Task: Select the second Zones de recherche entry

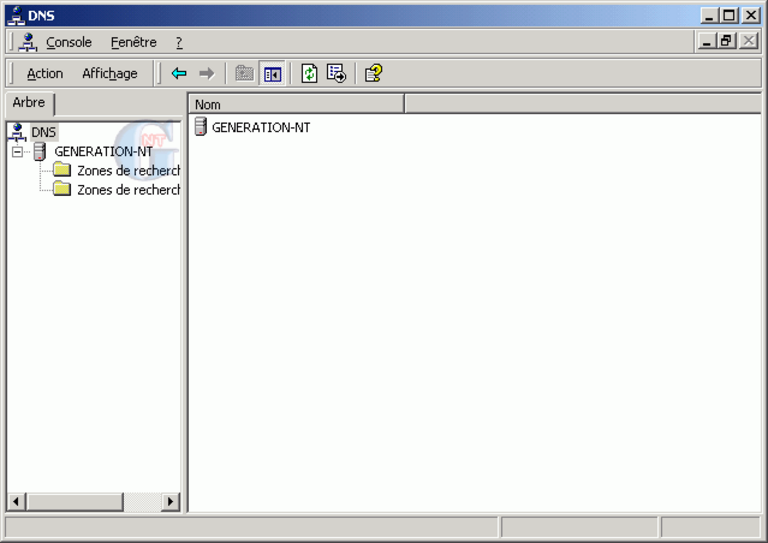Action: click(x=128, y=189)
